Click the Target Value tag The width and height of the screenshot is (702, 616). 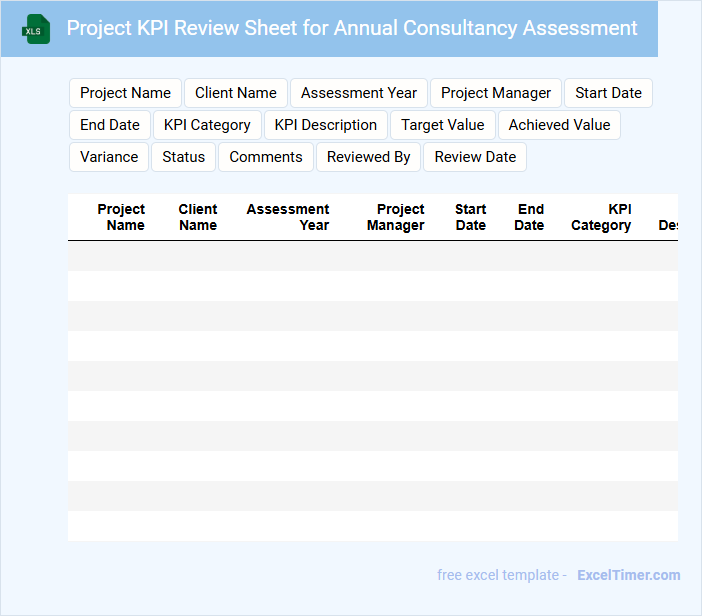[443, 125]
